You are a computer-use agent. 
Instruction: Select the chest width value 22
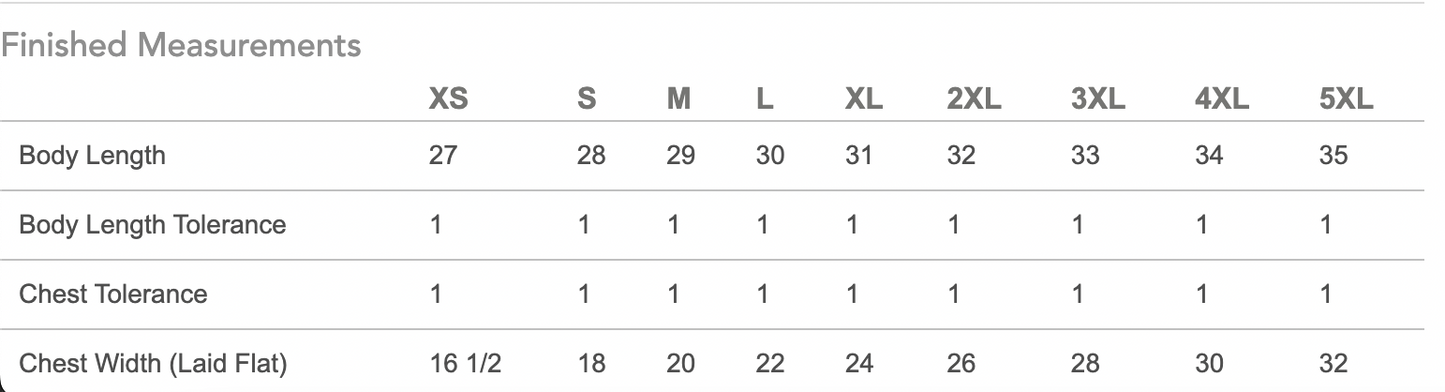pyautogui.click(x=770, y=363)
